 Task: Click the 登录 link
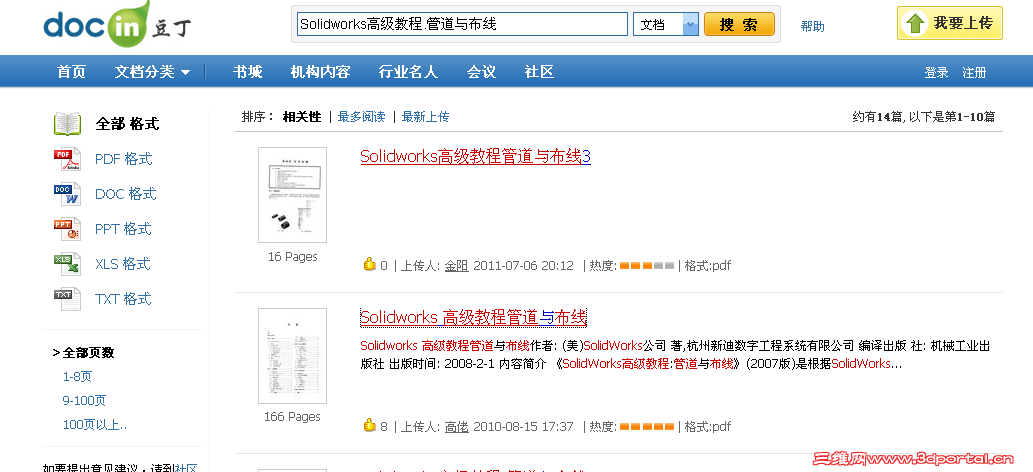point(936,73)
